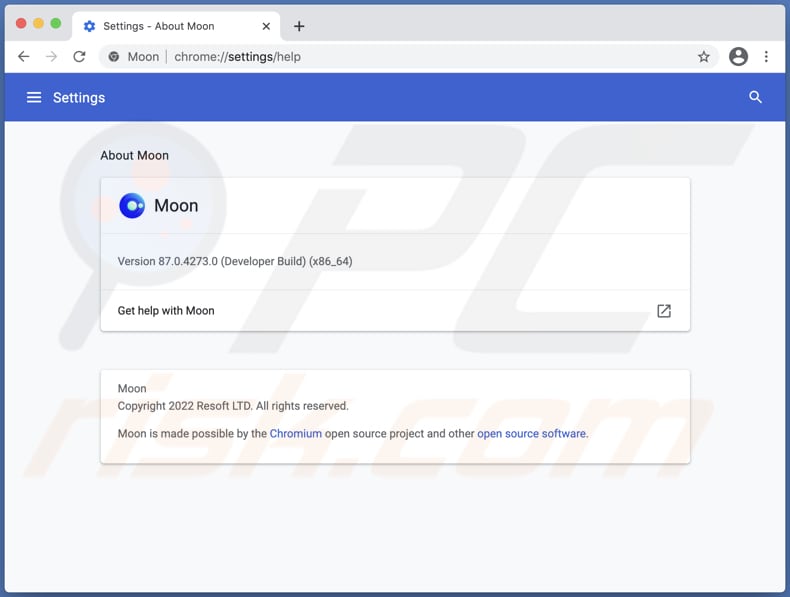Click the gear favicon on the Settings tab
Image resolution: width=790 pixels, height=597 pixels.
(89, 26)
